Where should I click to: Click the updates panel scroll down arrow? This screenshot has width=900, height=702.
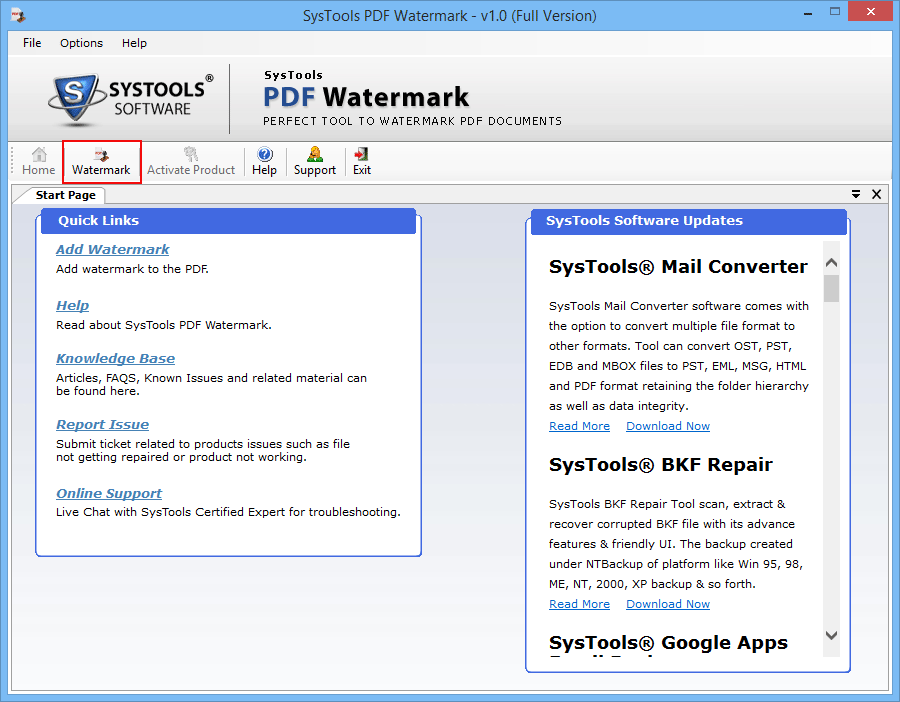(x=831, y=635)
